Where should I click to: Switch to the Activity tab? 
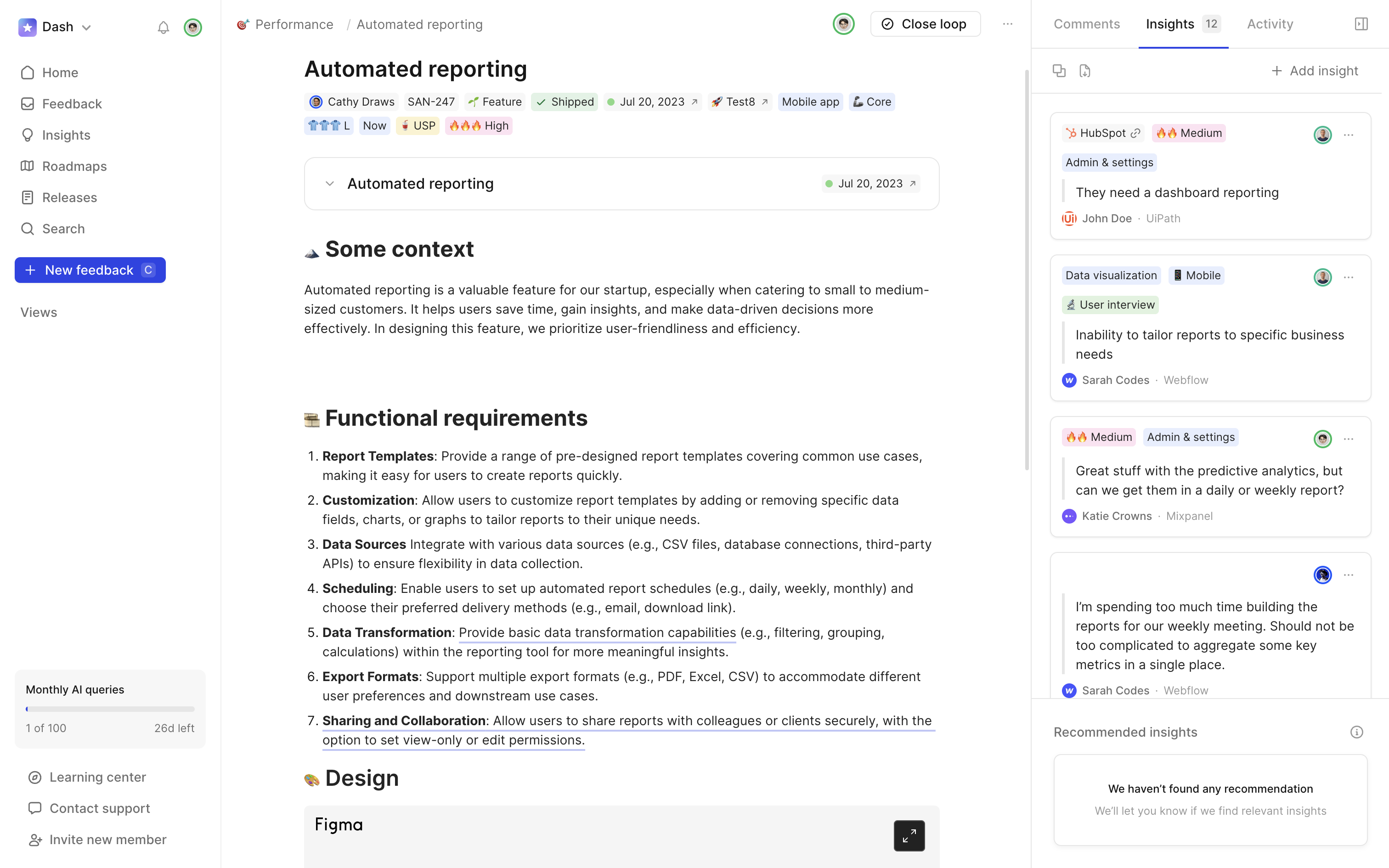pos(1270,24)
